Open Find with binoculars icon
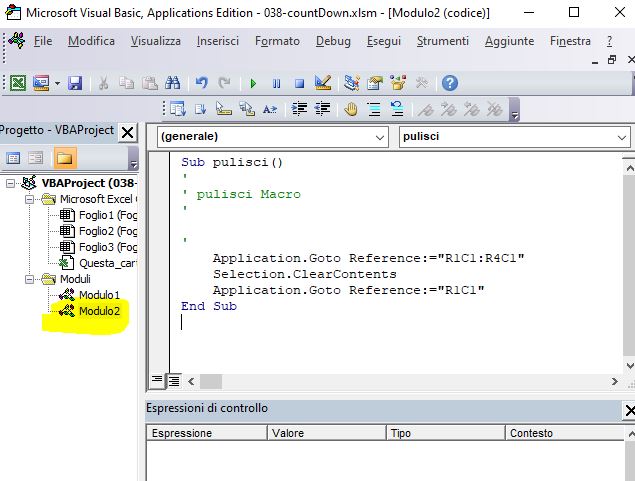This screenshot has width=635, height=481. point(173,83)
